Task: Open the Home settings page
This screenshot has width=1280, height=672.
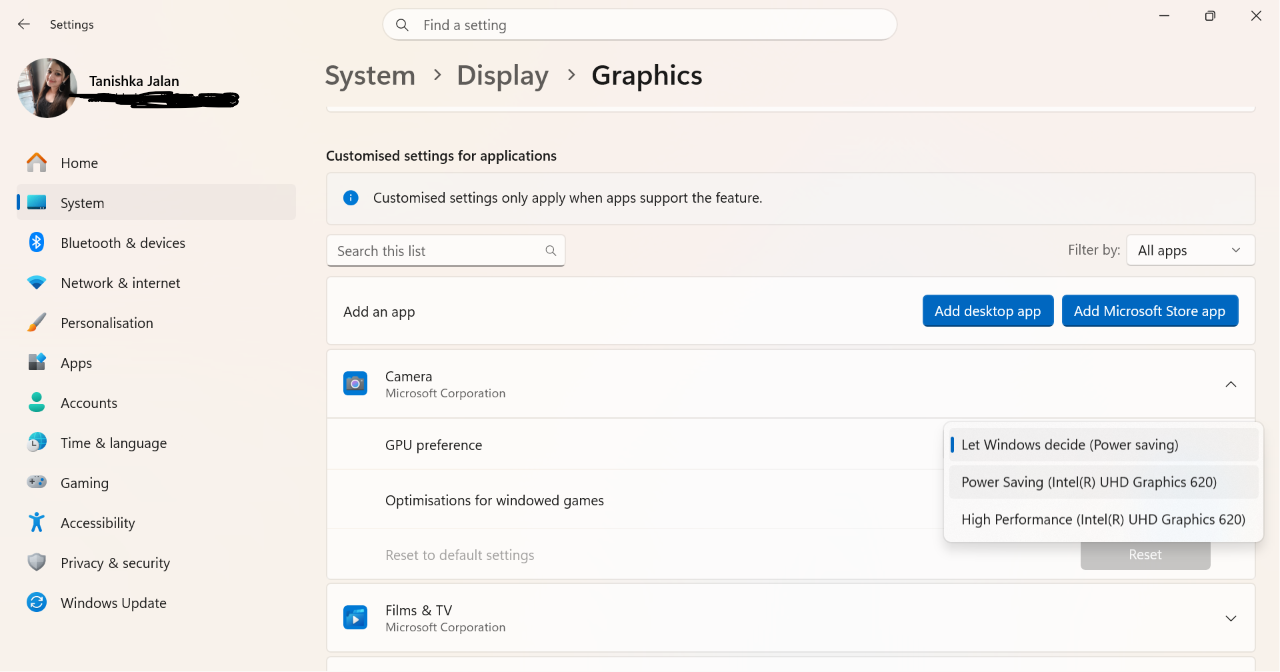Action: (x=156, y=162)
